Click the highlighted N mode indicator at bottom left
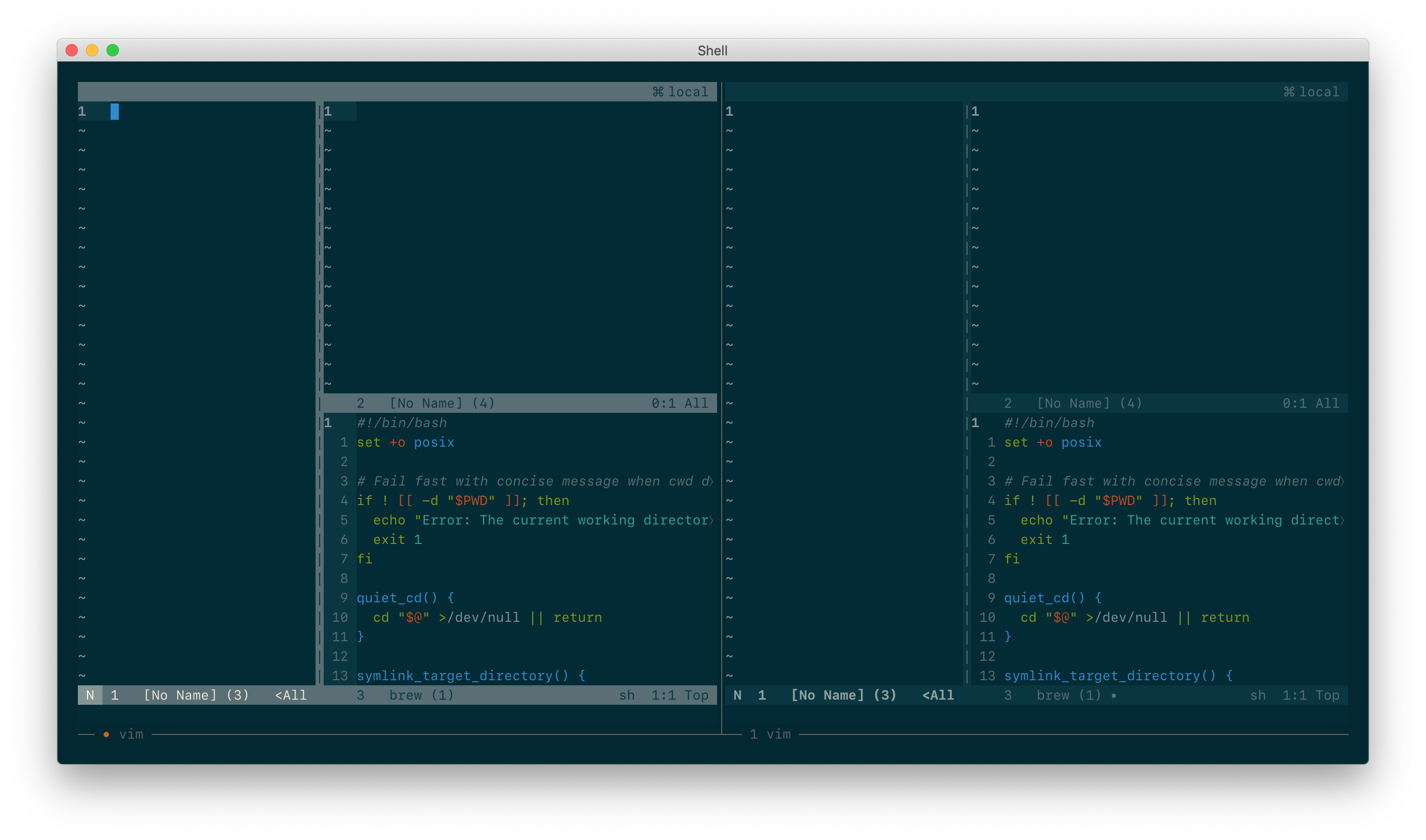 pos(90,695)
